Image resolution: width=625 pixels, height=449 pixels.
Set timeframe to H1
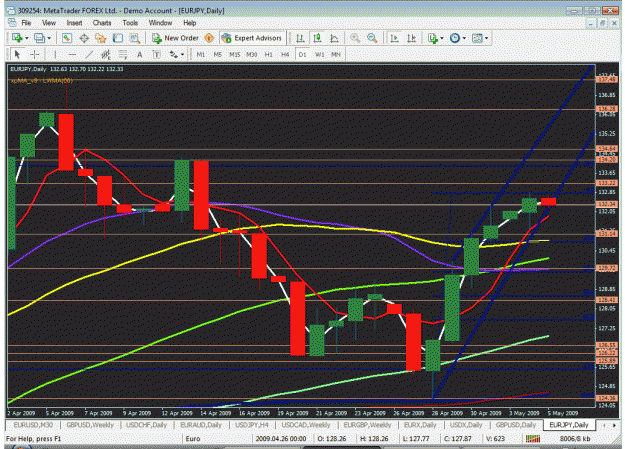click(269, 54)
